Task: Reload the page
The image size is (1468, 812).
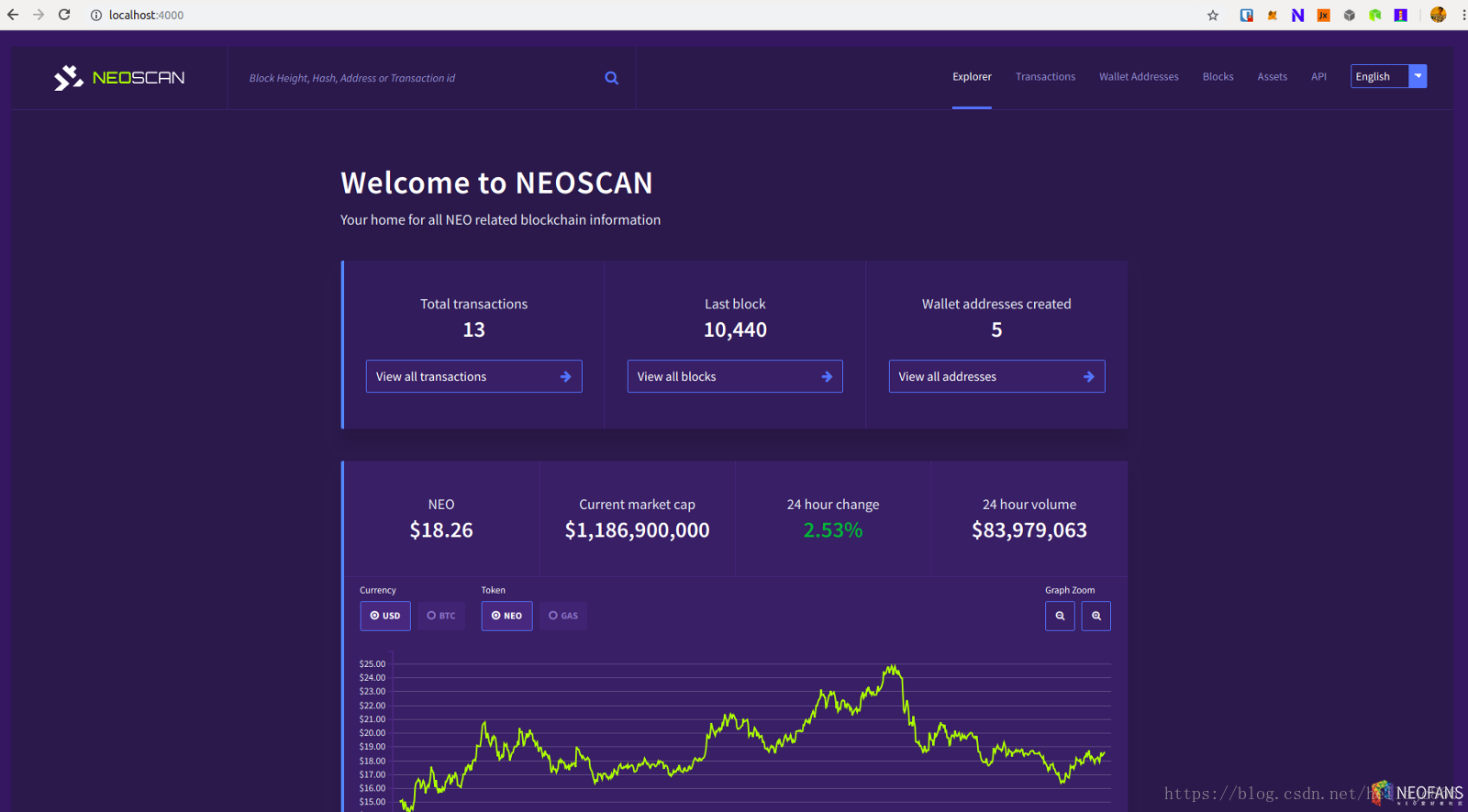Action: (x=64, y=15)
